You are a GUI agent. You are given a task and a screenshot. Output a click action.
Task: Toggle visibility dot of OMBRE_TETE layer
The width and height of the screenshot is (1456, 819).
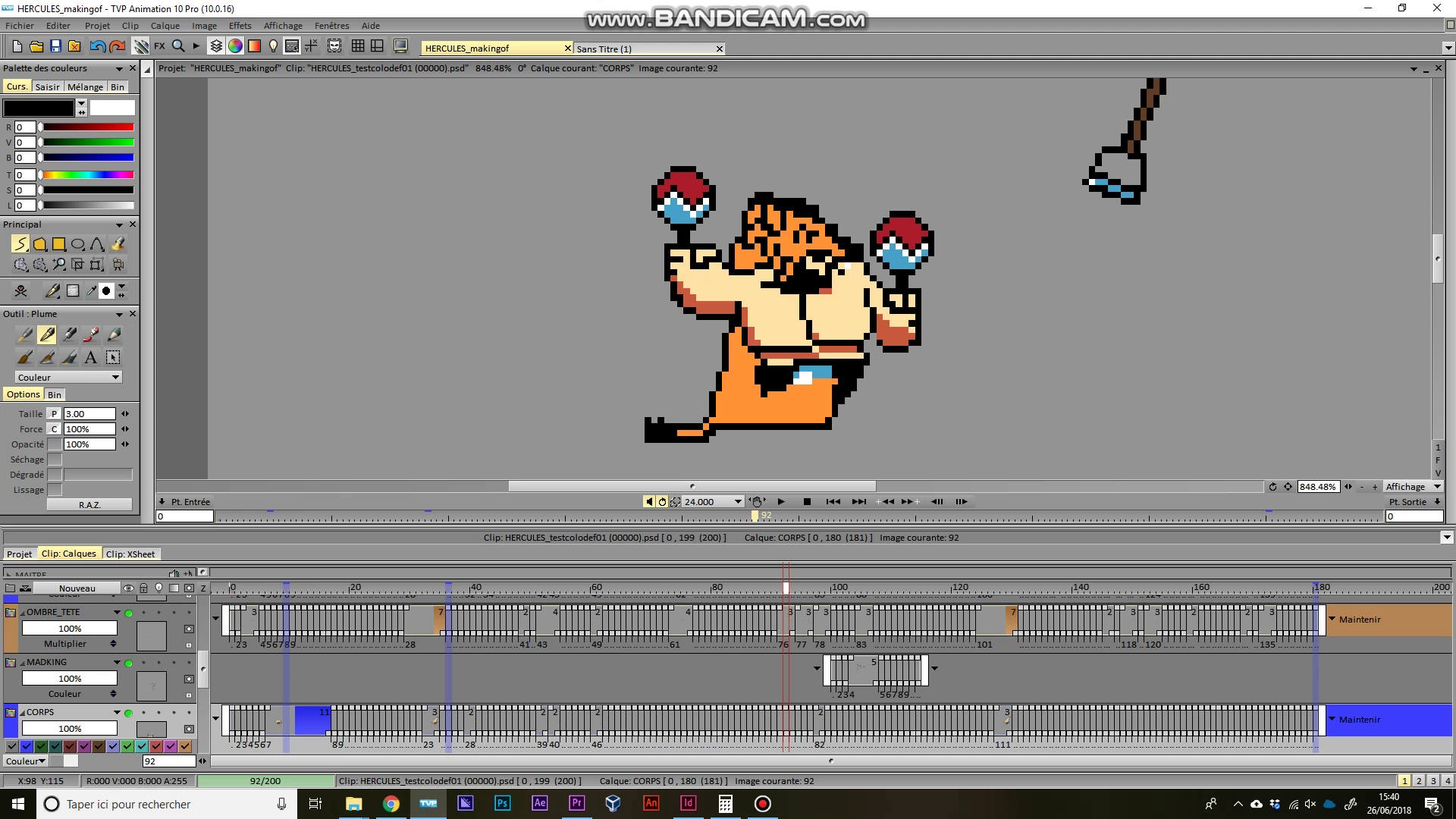(x=128, y=613)
